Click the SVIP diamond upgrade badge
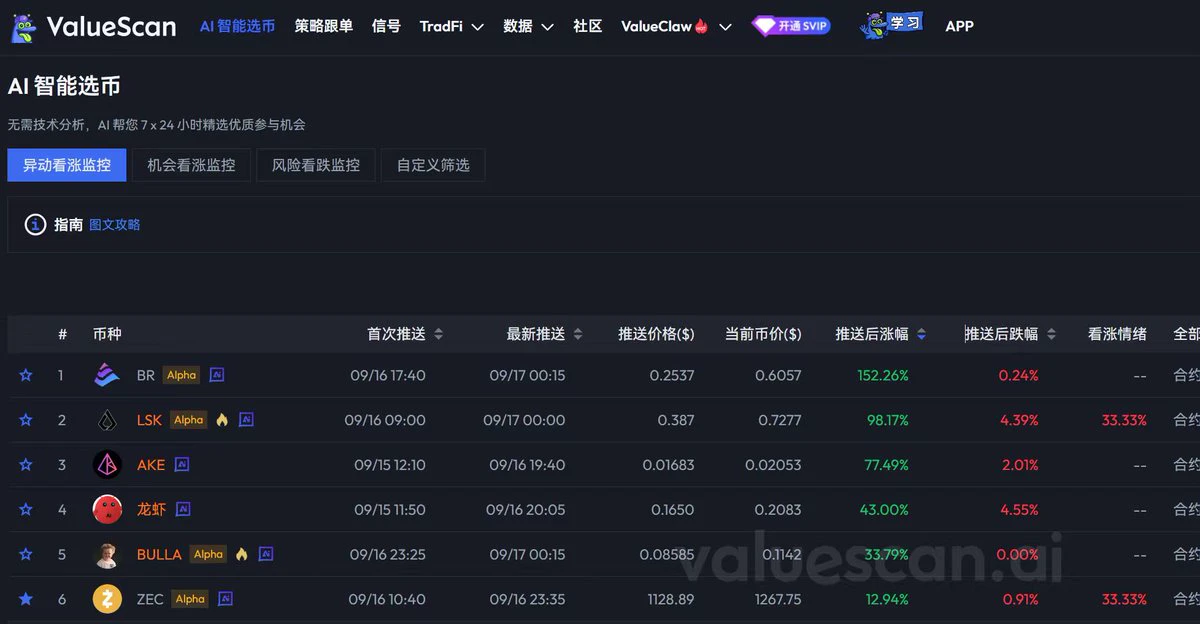The height and width of the screenshot is (624, 1200). pos(791,26)
